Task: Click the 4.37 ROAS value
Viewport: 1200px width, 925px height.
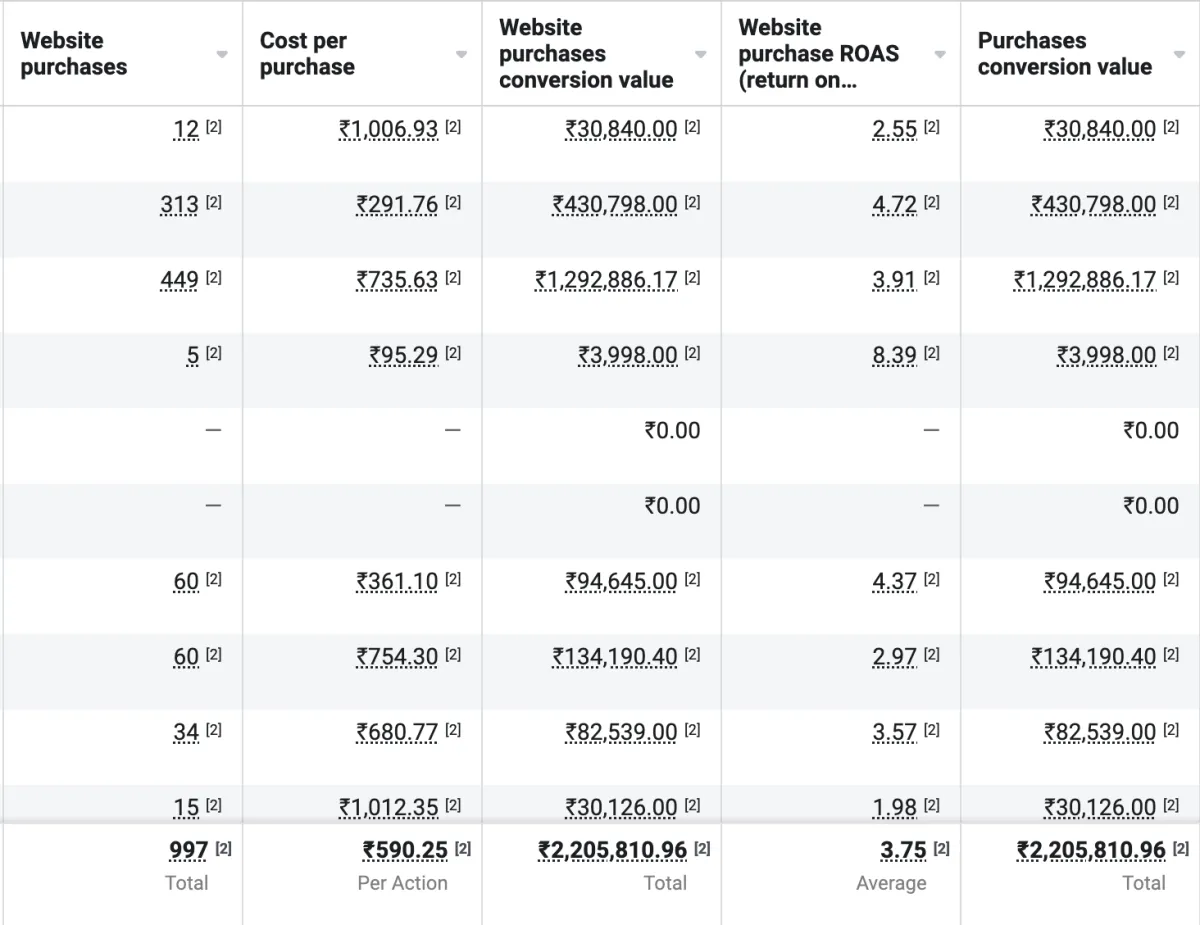Action: (894, 581)
